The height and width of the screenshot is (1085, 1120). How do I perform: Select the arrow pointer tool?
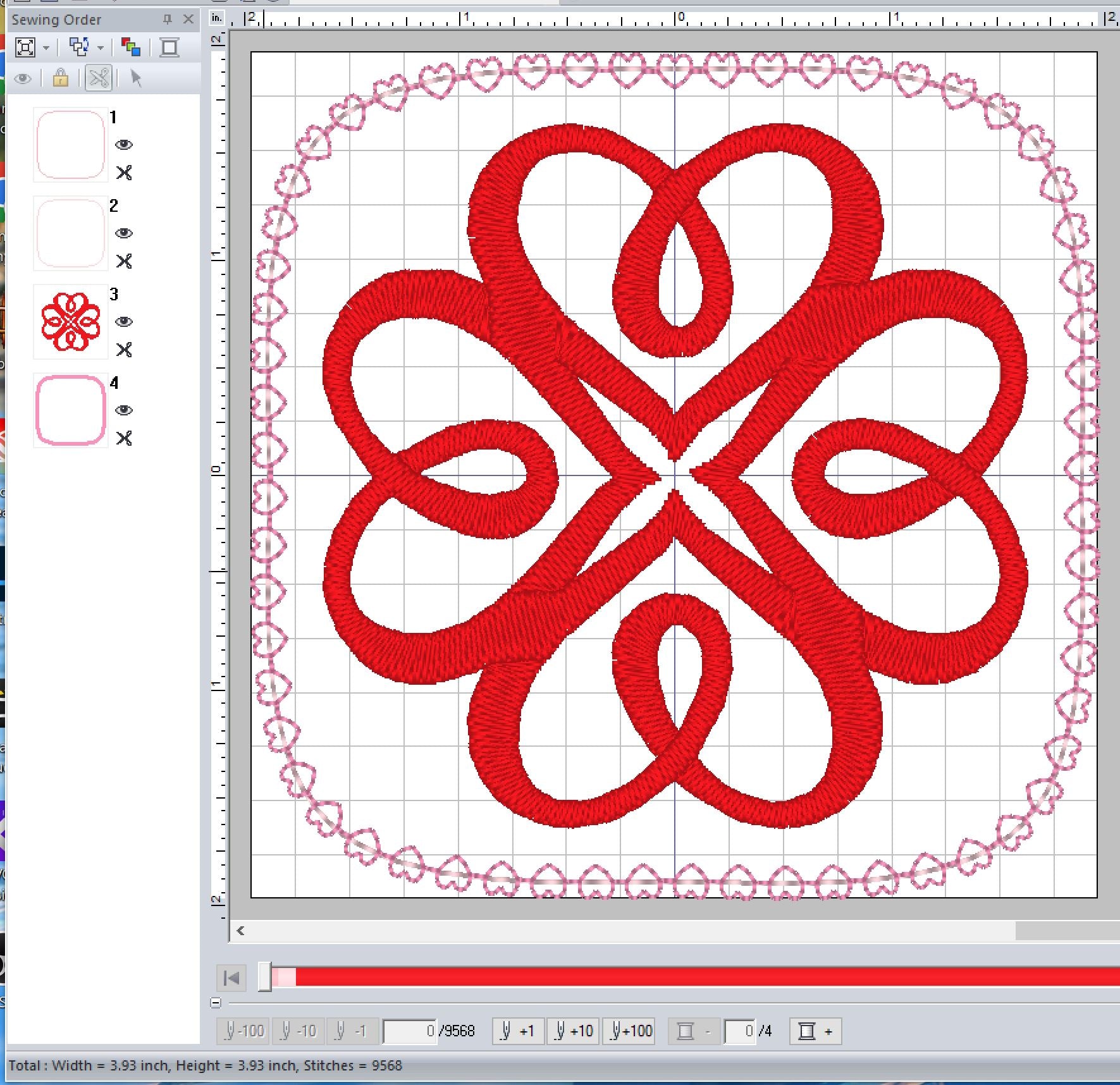135,78
